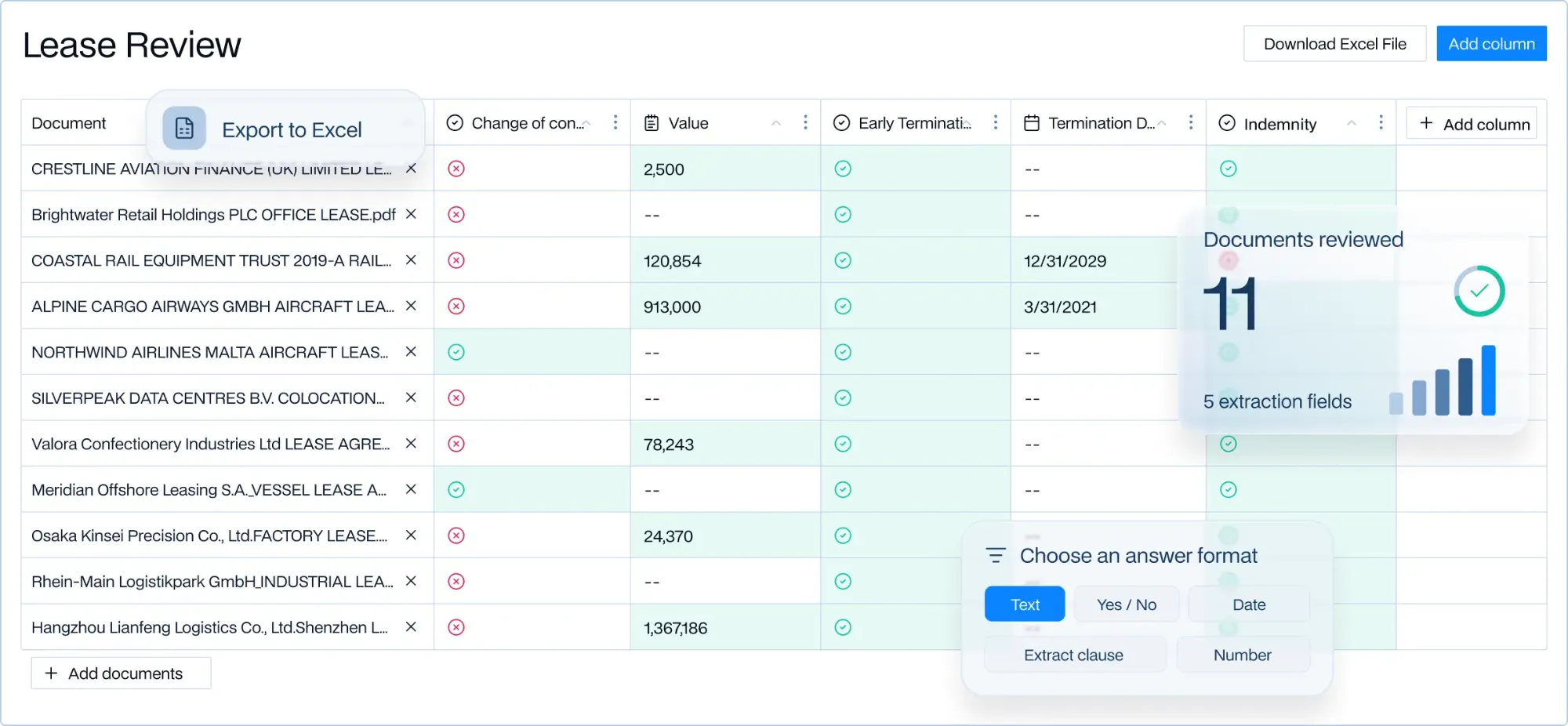1568x726 pixels.
Task: Remove SILVERPEAK DATA CENTRES document with X
Action: (x=411, y=397)
